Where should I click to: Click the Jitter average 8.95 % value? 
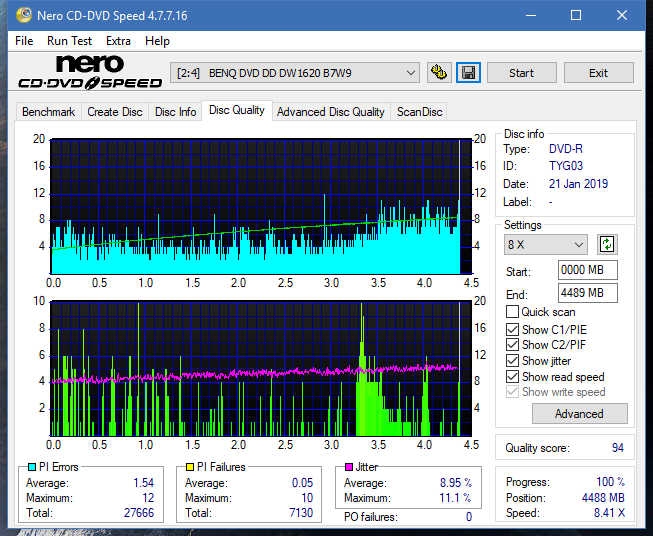point(456,483)
